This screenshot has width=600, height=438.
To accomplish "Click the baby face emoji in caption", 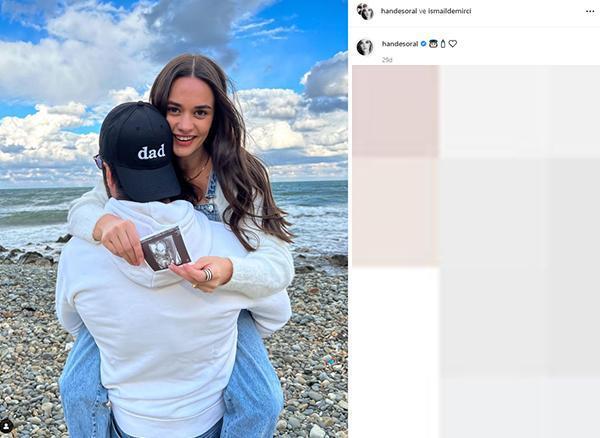I will pos(433,44).
